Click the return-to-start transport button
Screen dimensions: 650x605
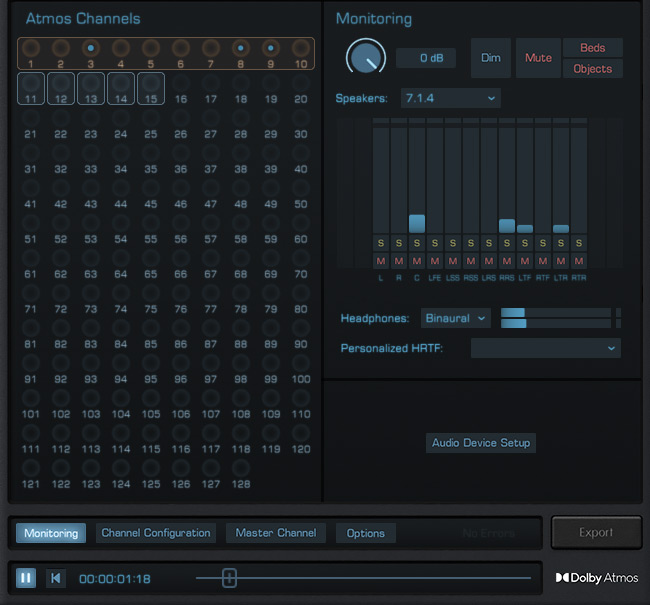[56, 578]
